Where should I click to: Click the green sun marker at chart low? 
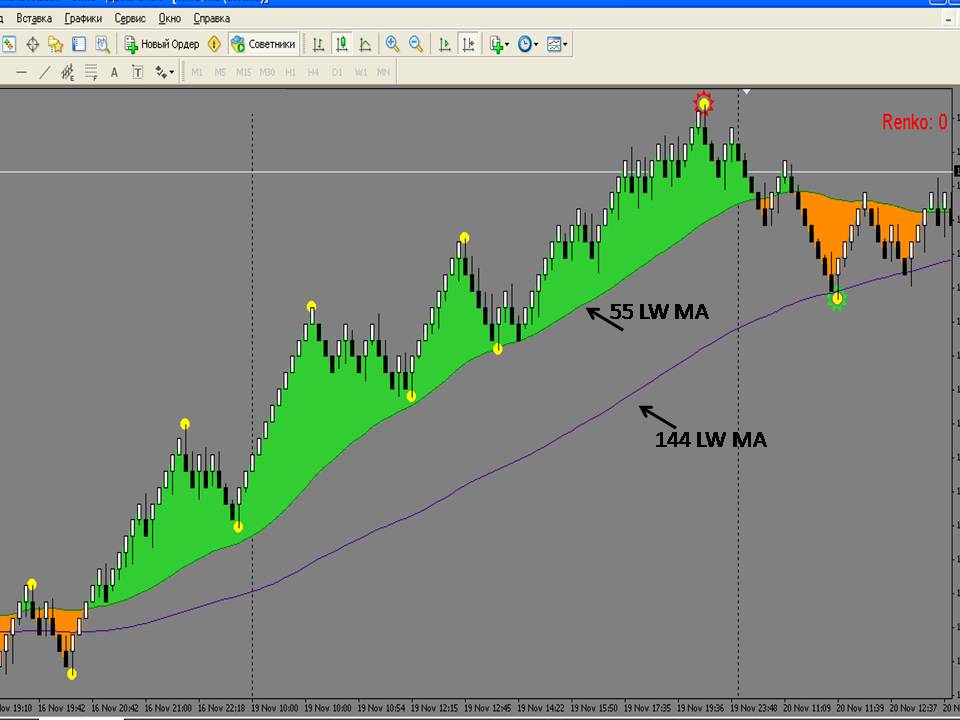pyautogui.click(x=836, y=299)
